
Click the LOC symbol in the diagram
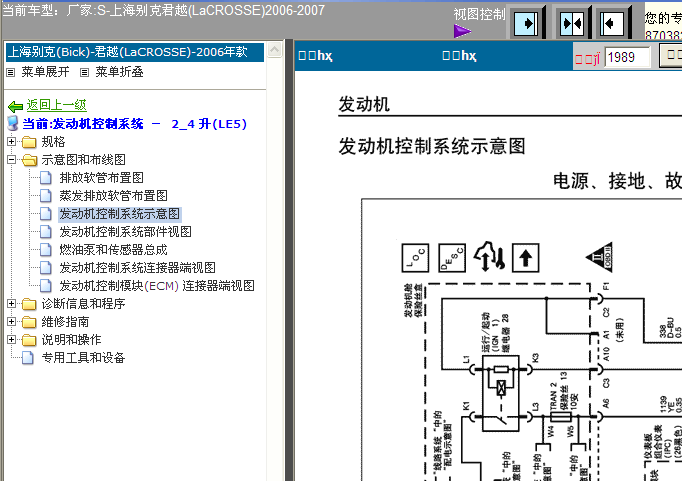pos(415,258)
